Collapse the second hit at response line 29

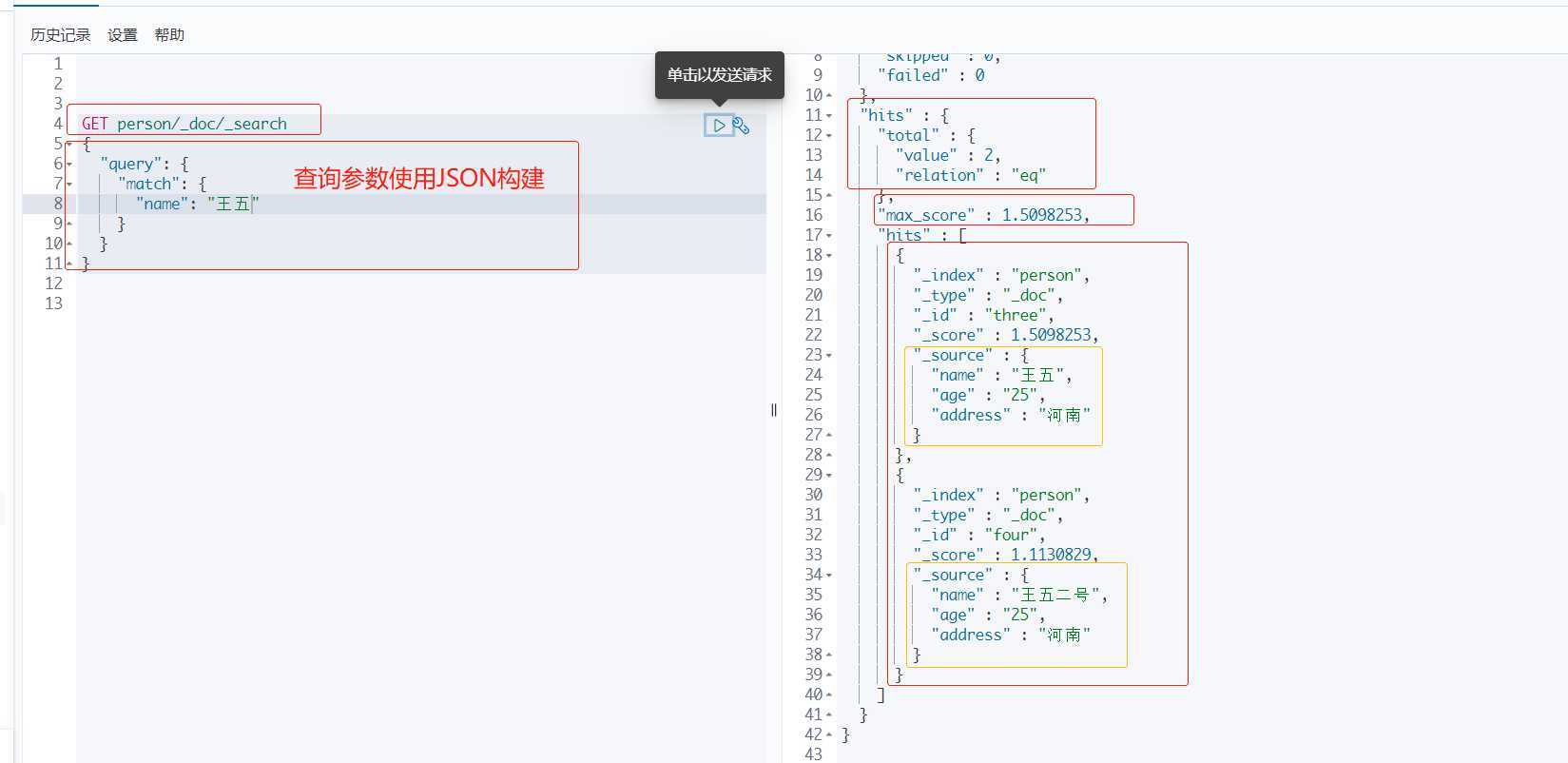(829, 475)
